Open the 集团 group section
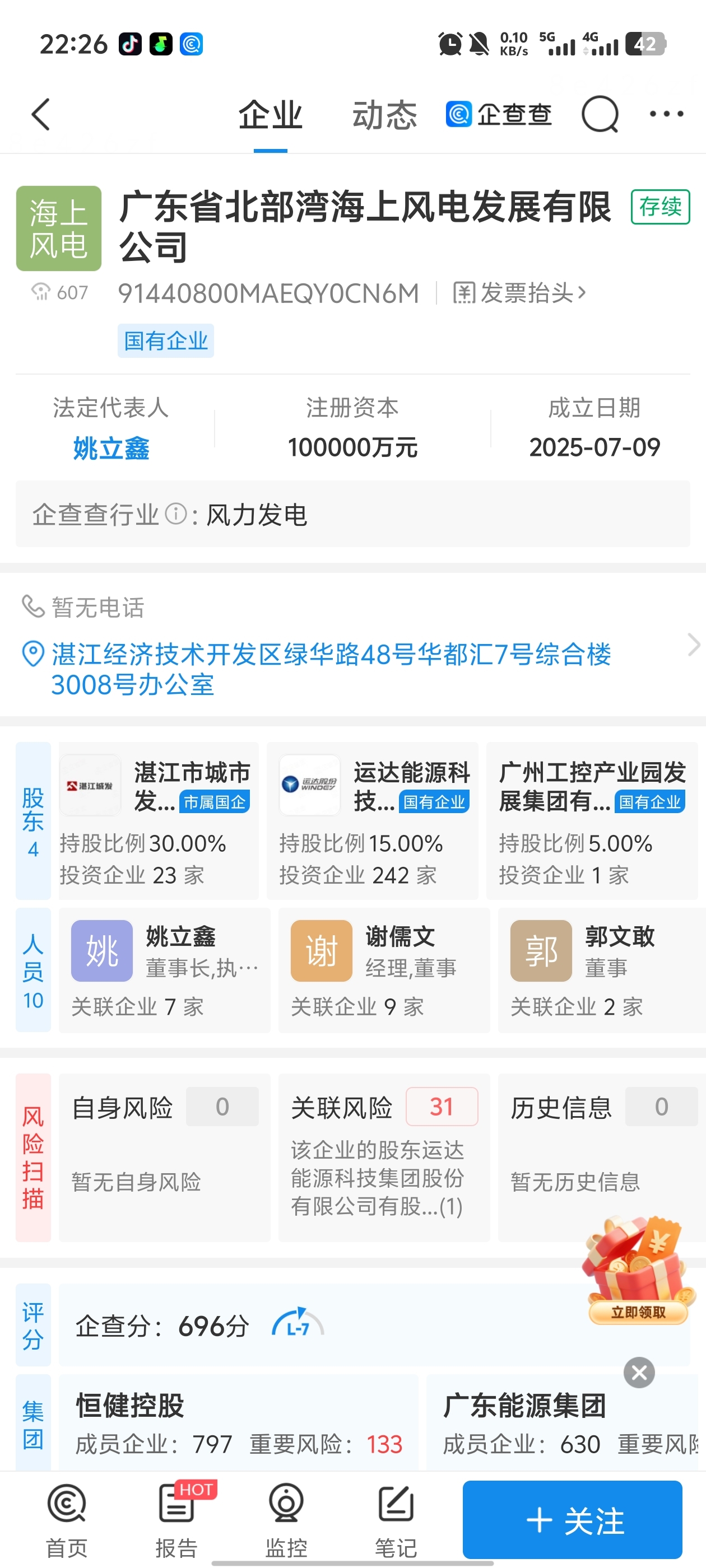The image size is (706, 1568). pos(34,1423)
